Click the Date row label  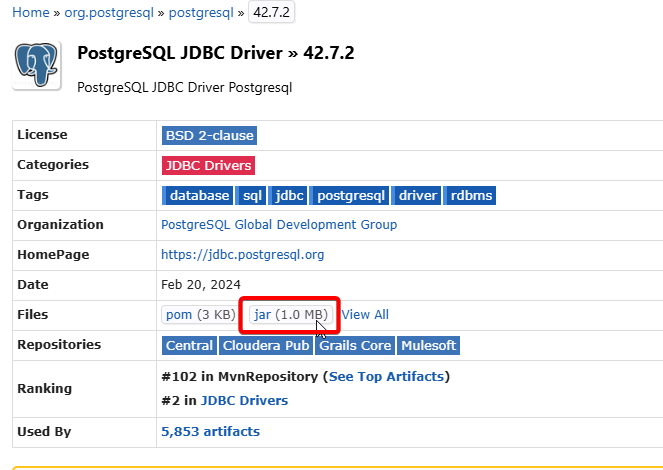coord(33,284)
